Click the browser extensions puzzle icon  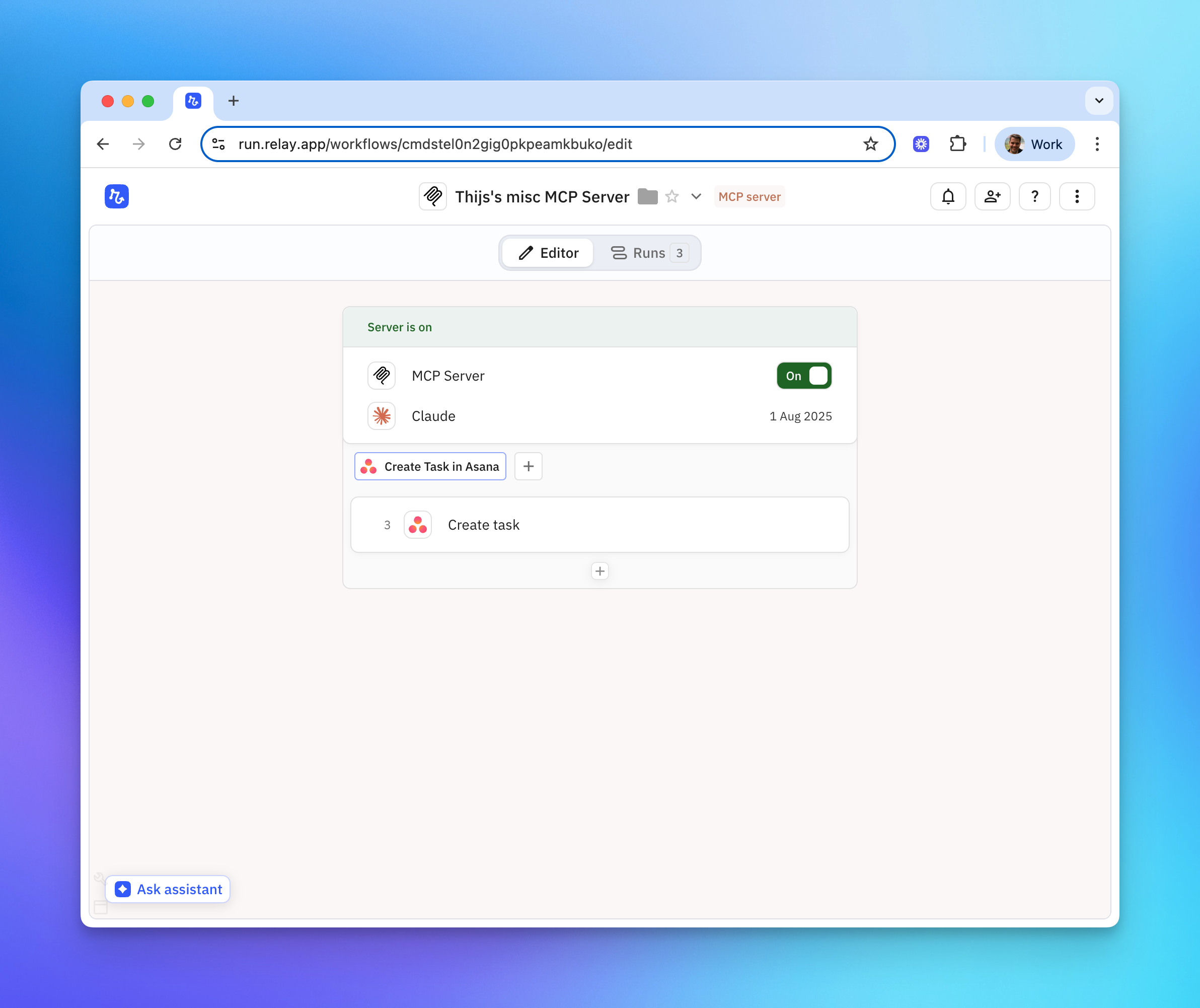(958, 144)
